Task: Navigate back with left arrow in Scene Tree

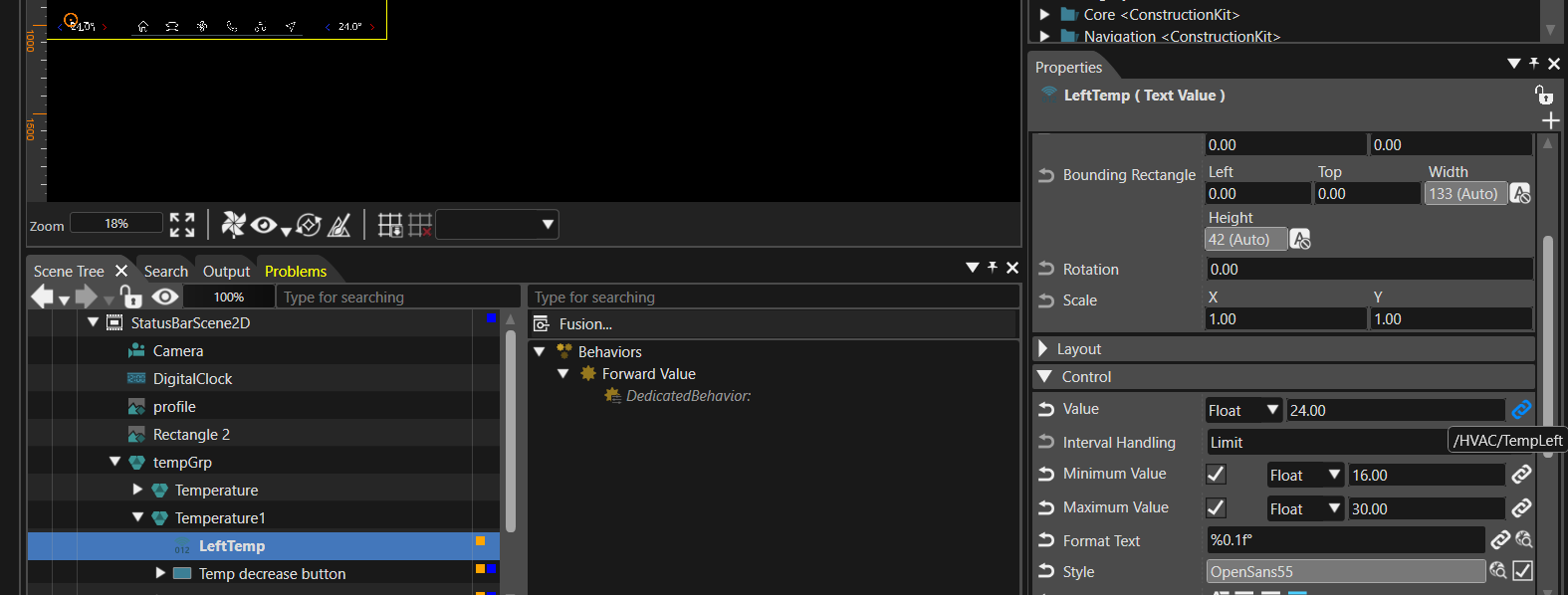Action: coord(43,297)
